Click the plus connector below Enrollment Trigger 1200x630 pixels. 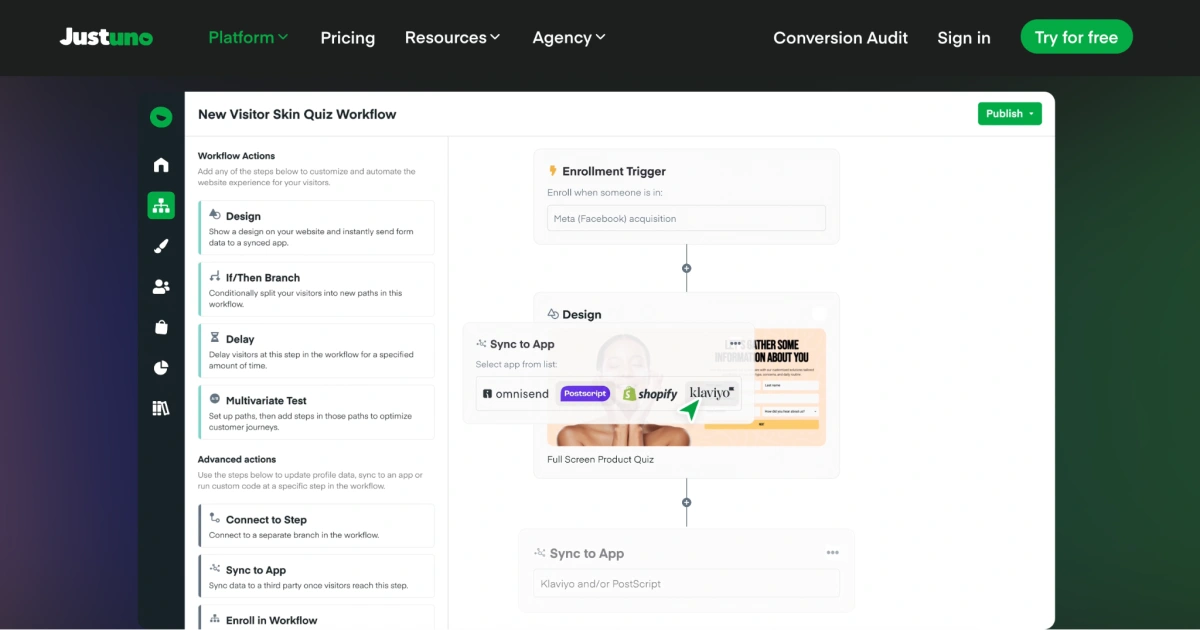pyautogui.click(x=686, y=268)
